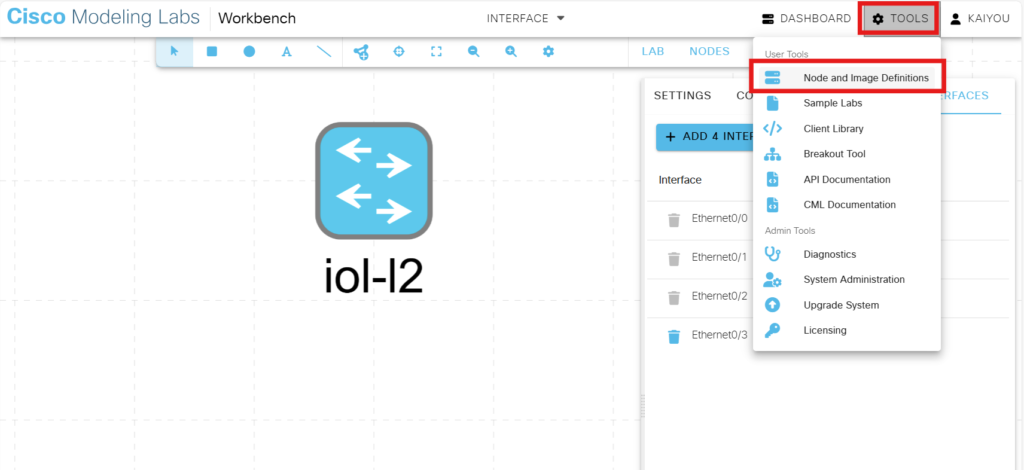
Task: Open the CML Documentation entry
Action: [846, 205]
